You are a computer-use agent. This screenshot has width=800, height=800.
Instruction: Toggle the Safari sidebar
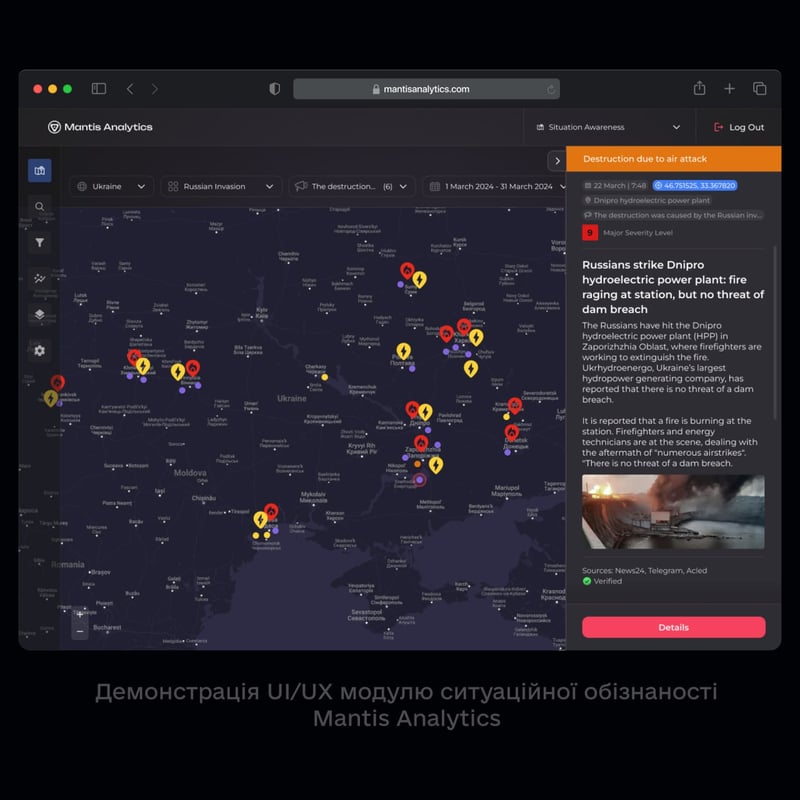(99, 89)
